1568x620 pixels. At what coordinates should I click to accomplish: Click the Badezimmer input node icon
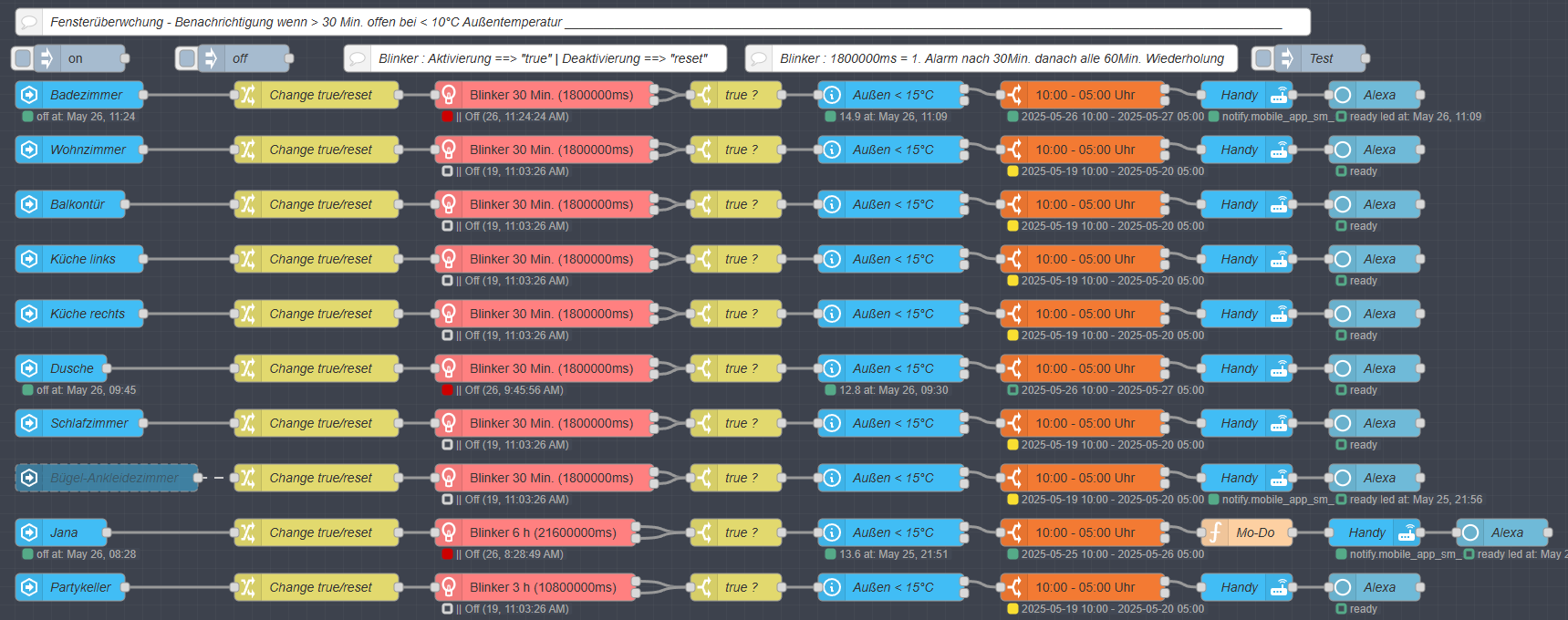coord(29,95)
